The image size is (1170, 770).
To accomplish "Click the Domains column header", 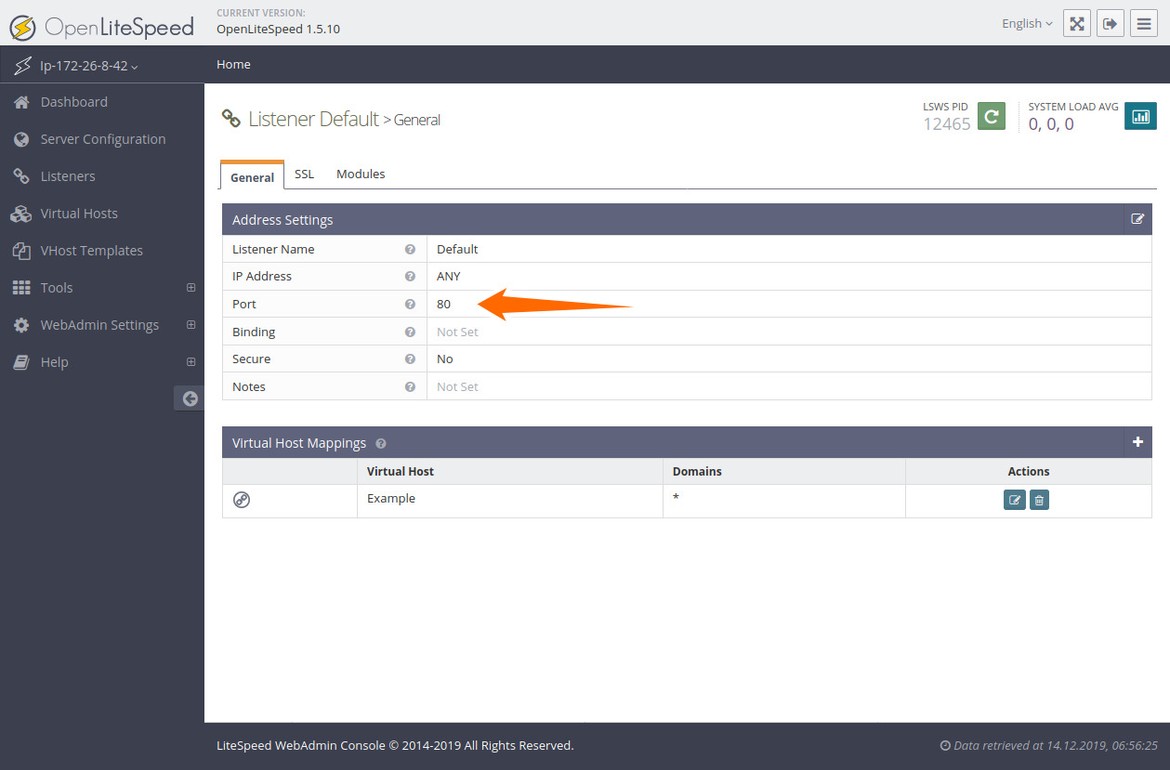I will 697,472.
